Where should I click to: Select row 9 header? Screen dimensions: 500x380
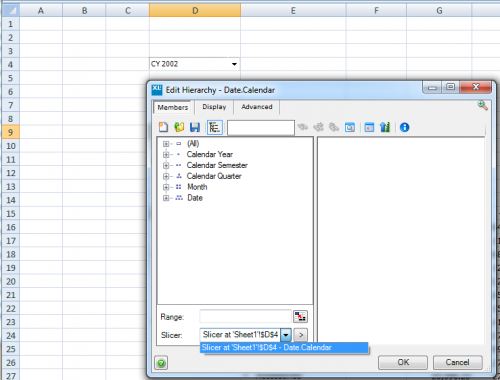tap(11, 132)
